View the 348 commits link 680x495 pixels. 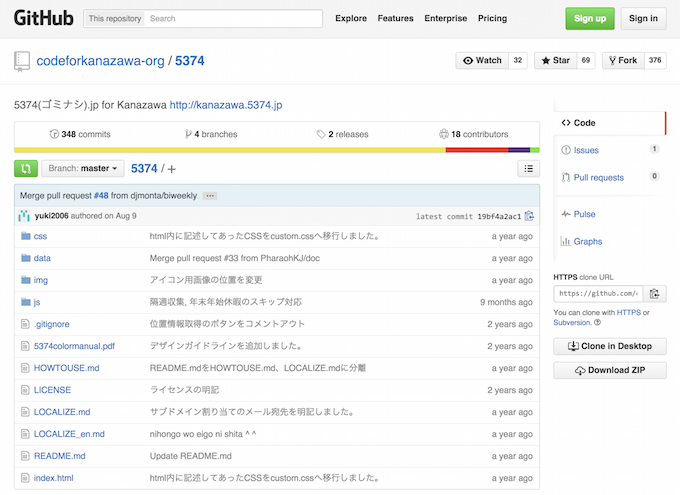80,134
